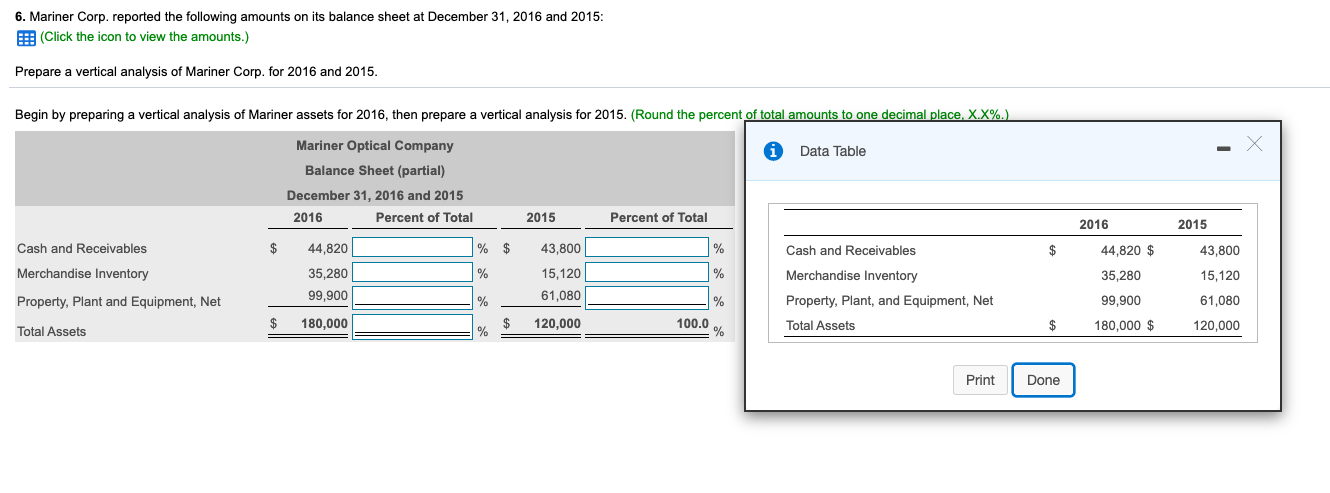Click 2015 column header in Data Table
1330x493 pixels.
(x=1193, y=224)
